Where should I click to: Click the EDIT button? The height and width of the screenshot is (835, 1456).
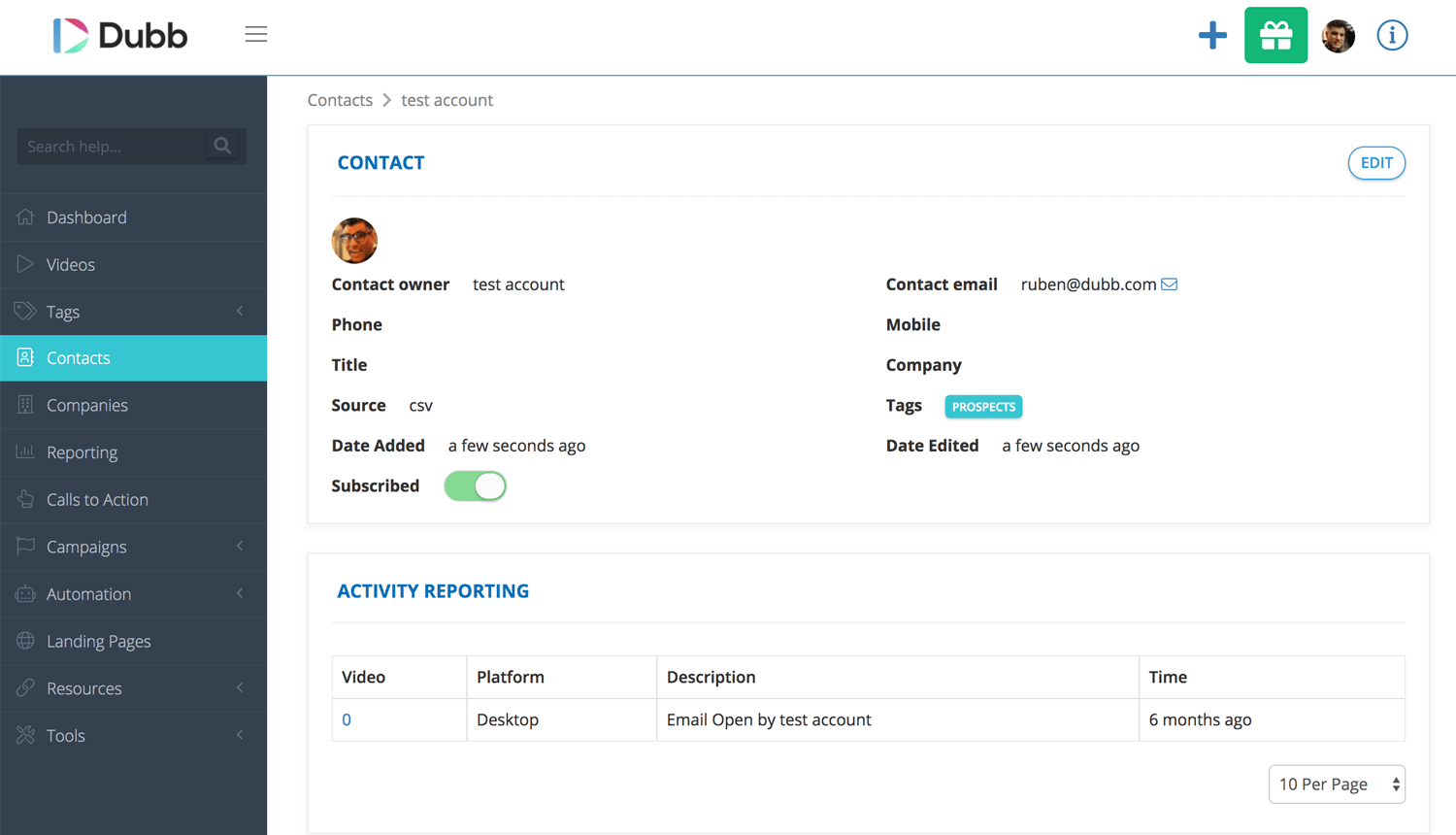tap(1376, 163)
